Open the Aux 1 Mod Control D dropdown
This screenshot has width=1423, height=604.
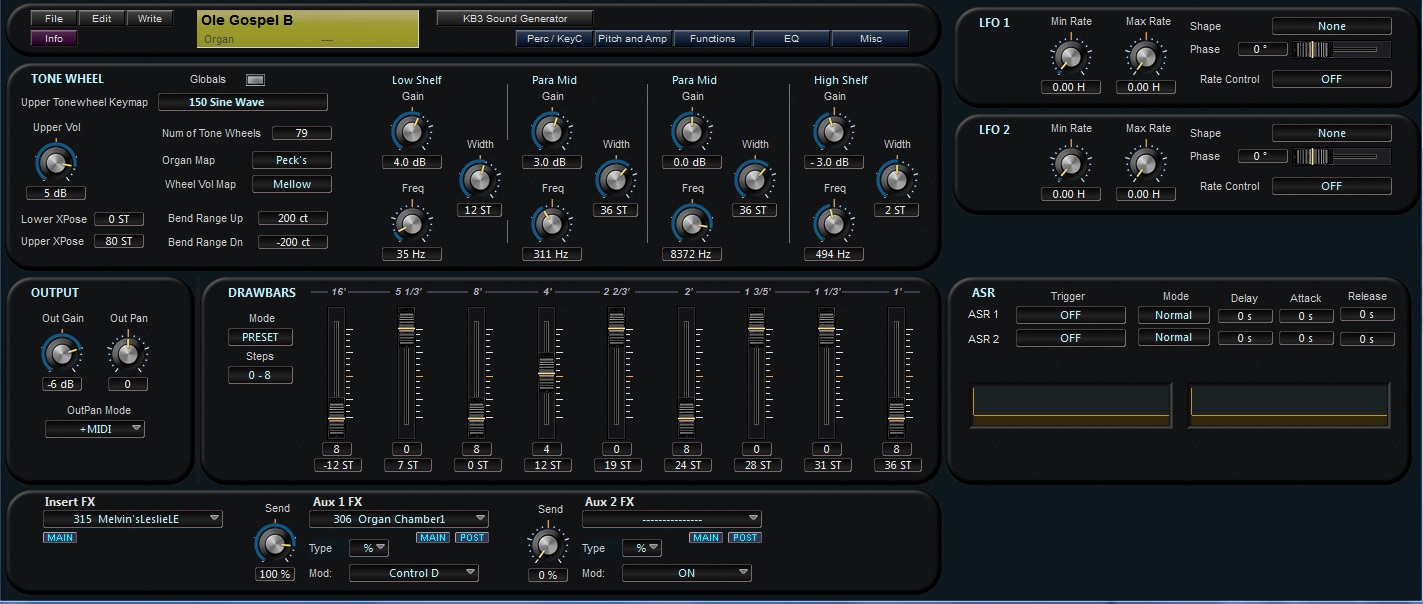[413, 573]
